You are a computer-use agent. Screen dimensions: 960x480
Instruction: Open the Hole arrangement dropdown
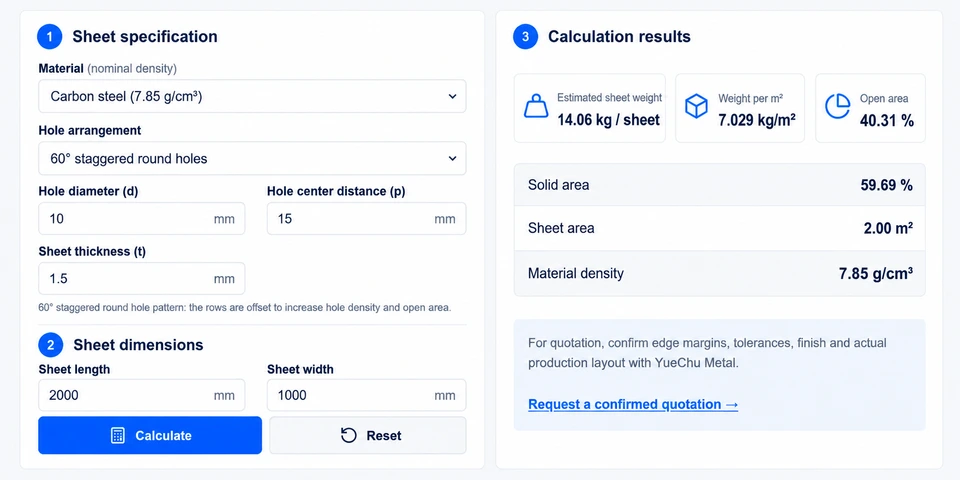[x=252, y=159]
